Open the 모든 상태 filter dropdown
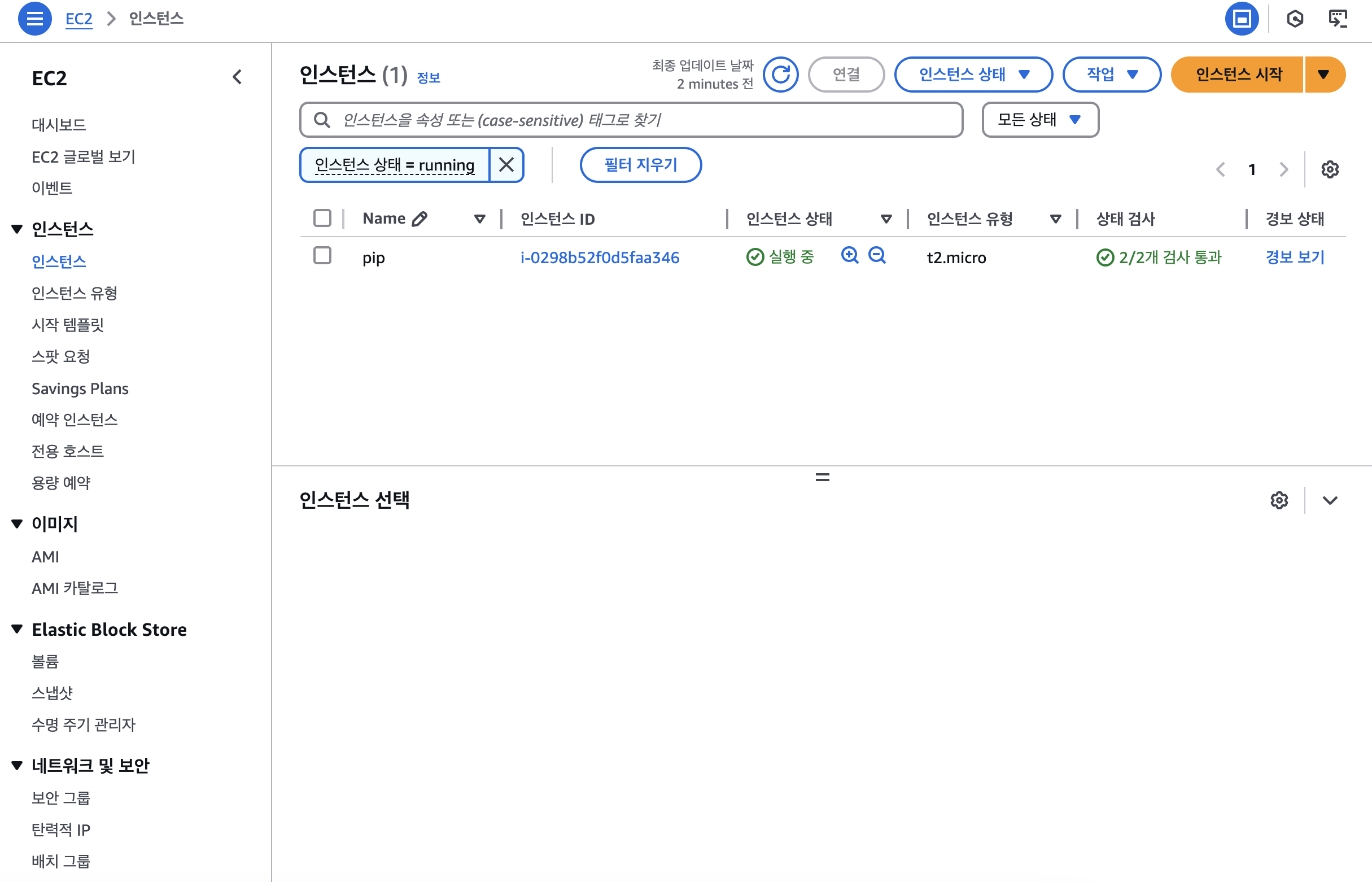The width and height of the screenshot is (1372, 882). click(1040, 120)
